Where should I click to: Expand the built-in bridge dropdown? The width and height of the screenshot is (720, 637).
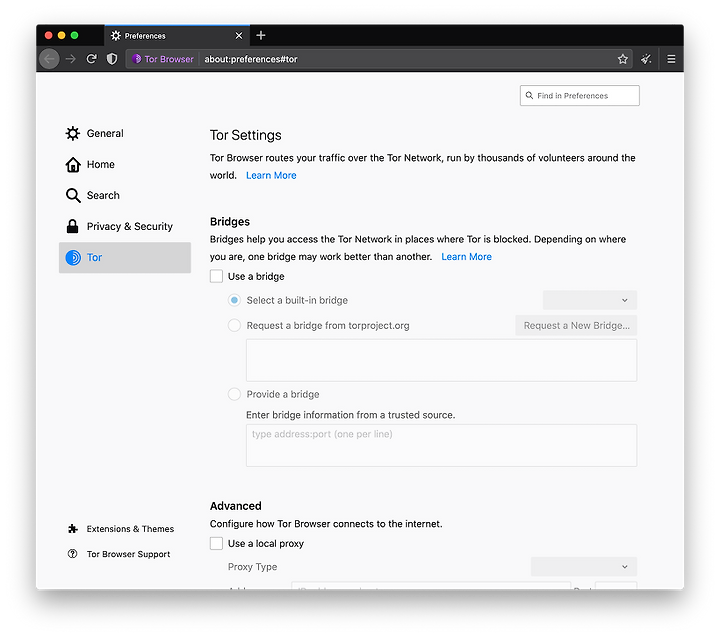pyautogui.click(x=590, y=300)
